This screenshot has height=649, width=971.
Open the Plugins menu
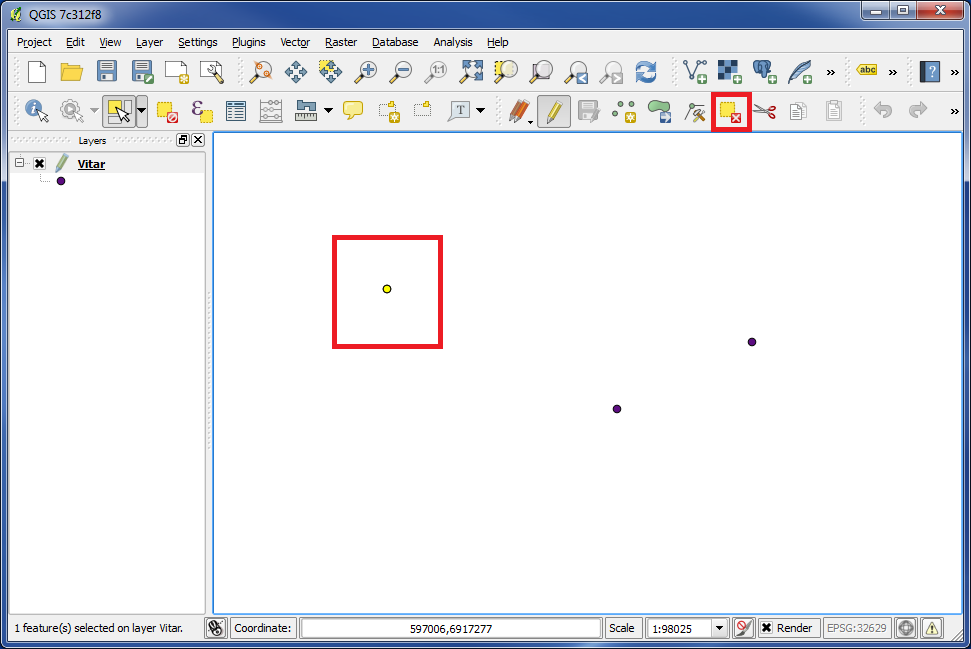coord(248,42)
